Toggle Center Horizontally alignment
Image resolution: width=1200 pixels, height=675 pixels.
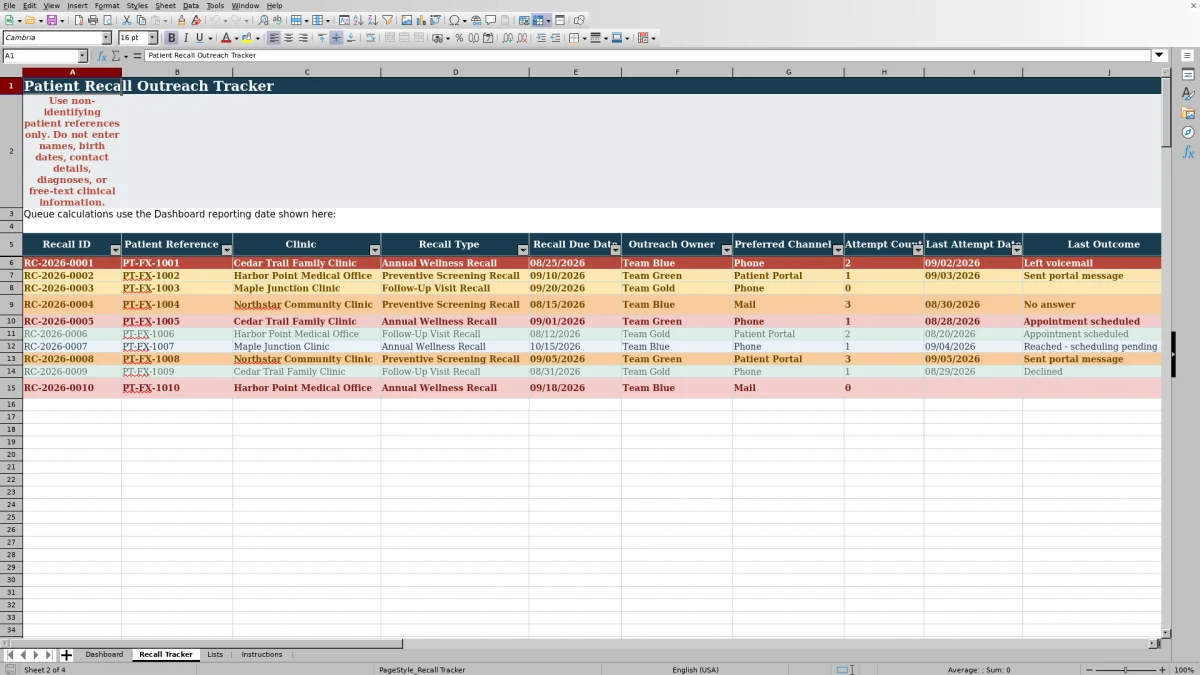[x=288, y=38]
